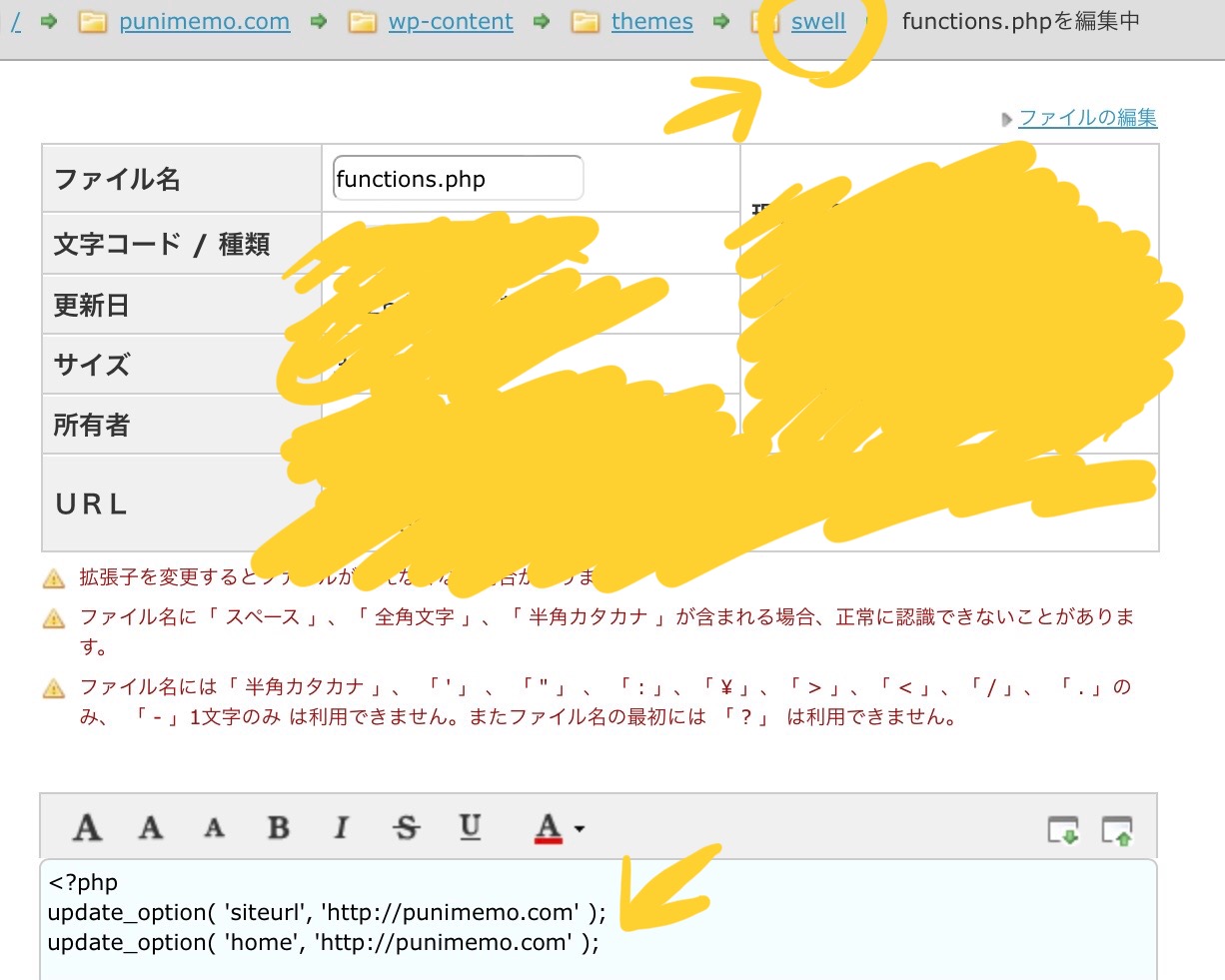Image resolution: width=1225 pixels, height=980 pixels.
Task: Toggle bold formatting with B icon
Action: (279, 827)
